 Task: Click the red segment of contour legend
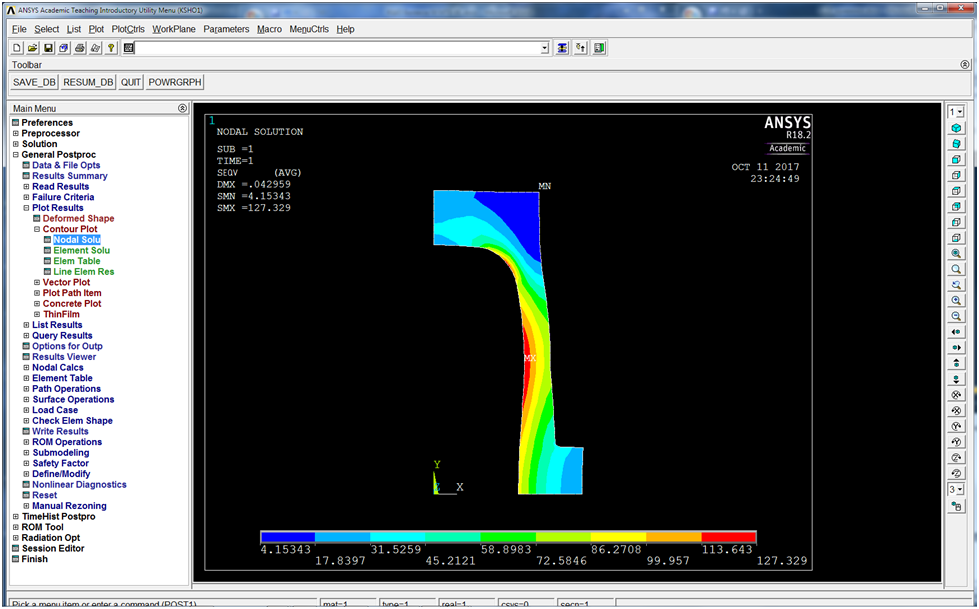coord(728,537)
